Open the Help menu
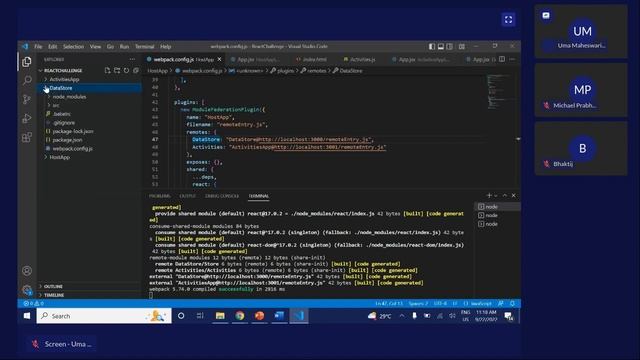The width and height of the screenshot is (640, 360). point(165,47)
